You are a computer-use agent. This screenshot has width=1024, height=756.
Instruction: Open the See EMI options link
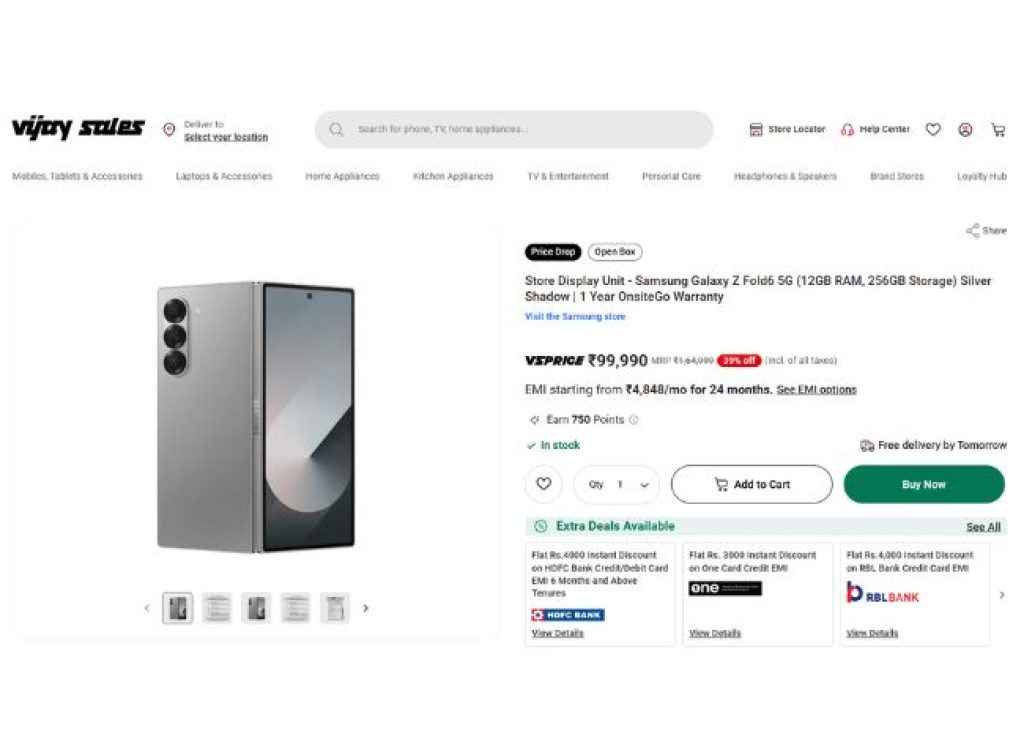coord(816,390)
